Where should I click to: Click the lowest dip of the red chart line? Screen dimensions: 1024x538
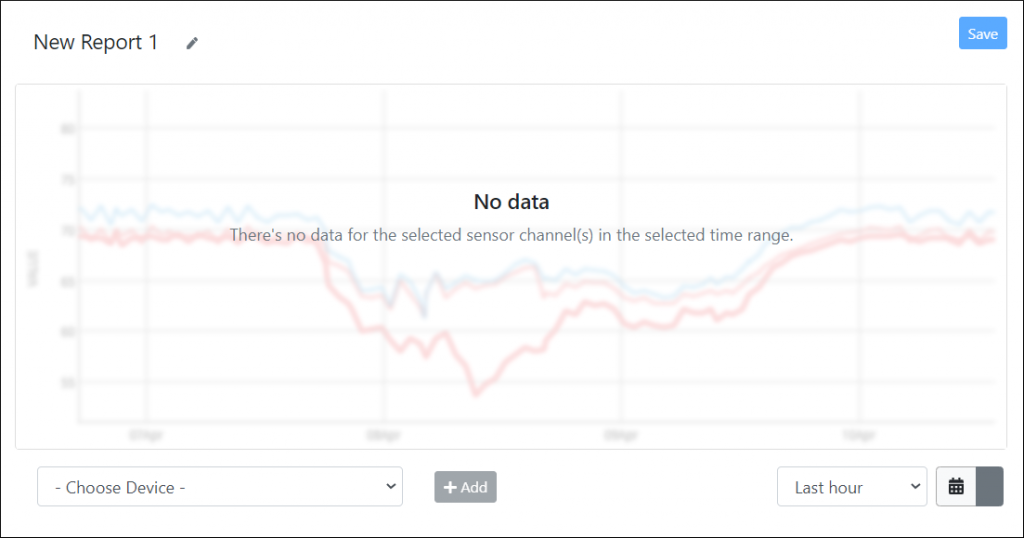476,392
